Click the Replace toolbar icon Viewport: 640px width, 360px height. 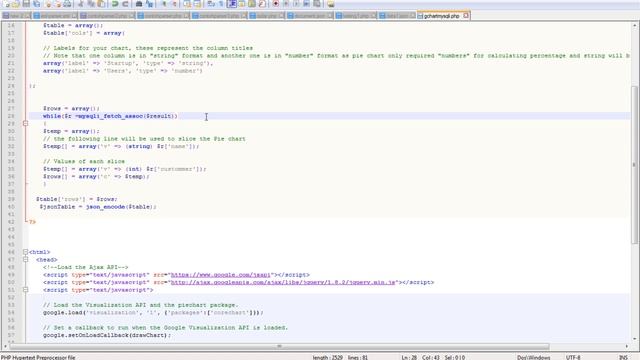tap(149, 4)
